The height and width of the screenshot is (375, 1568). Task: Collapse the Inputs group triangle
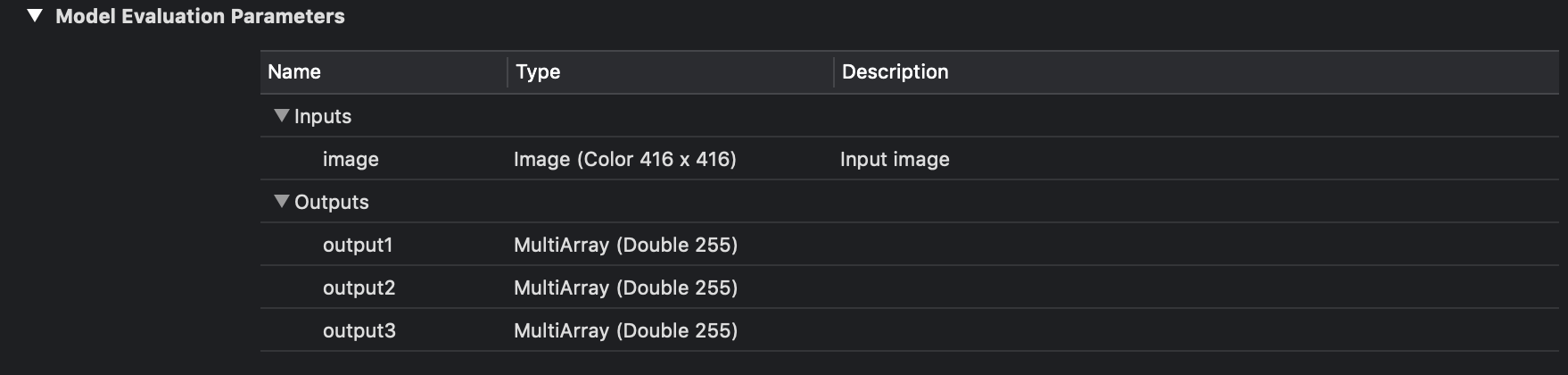click(282, 115)
